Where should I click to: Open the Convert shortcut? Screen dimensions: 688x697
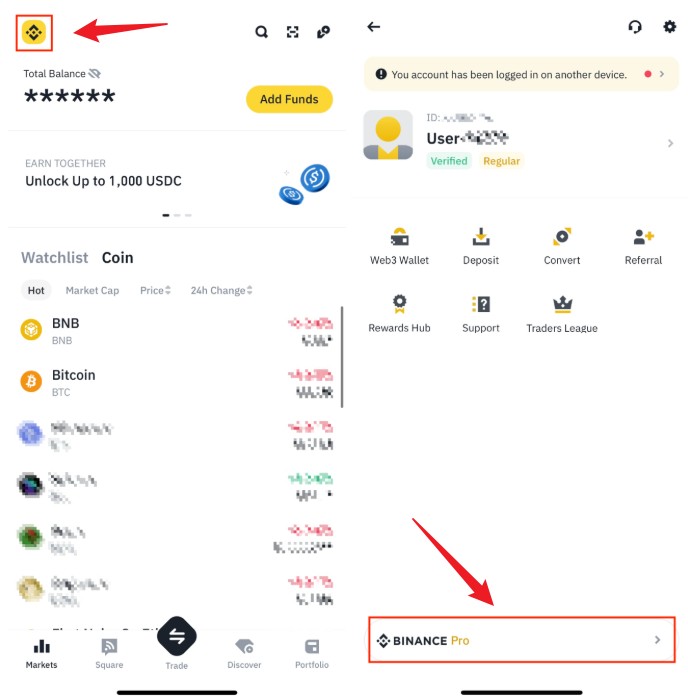[x=562, y=246]
